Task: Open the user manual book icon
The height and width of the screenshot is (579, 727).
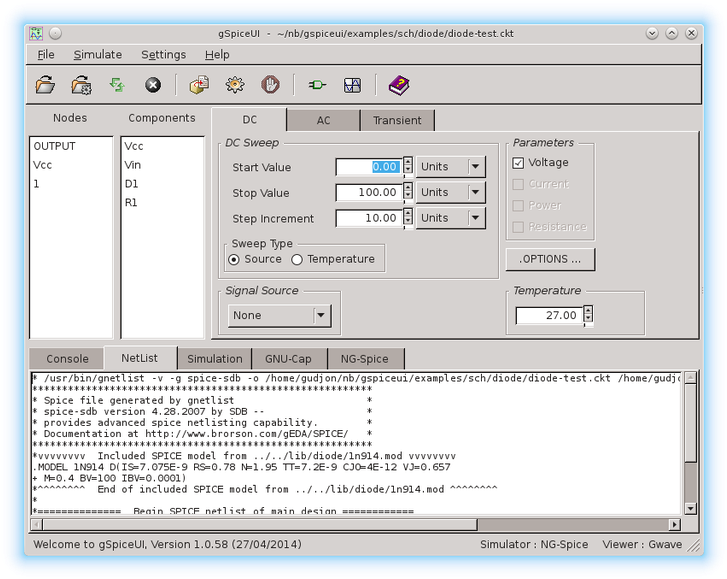Action: click(399, 85)
